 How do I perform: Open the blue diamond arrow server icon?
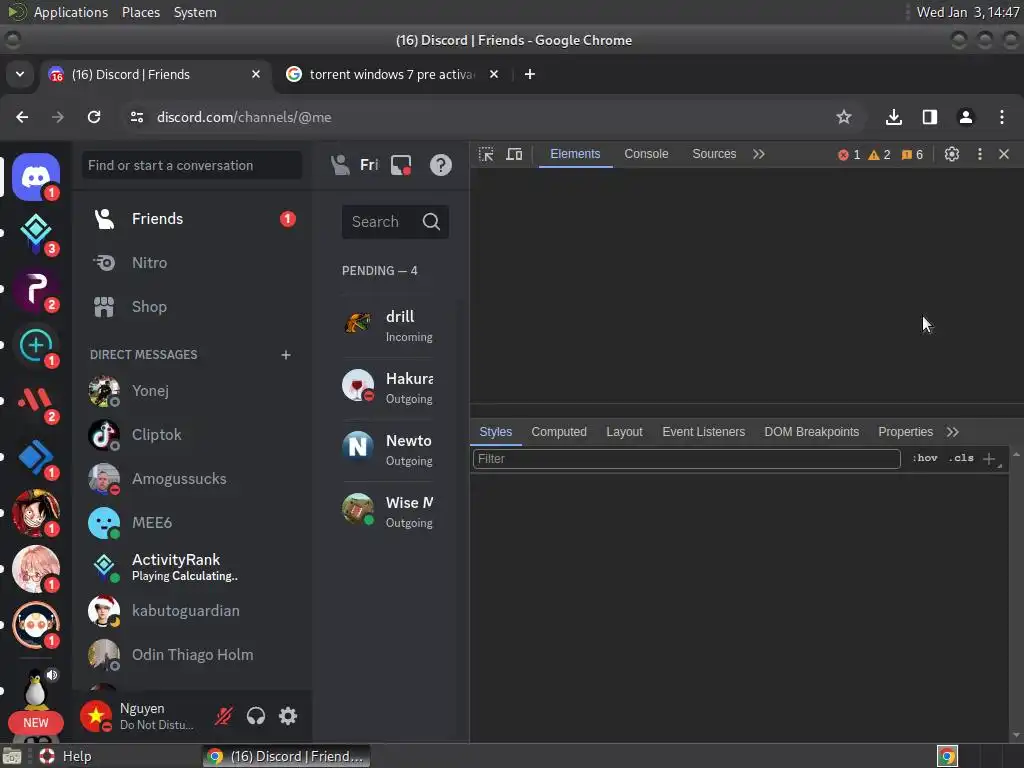pos(36,457)
